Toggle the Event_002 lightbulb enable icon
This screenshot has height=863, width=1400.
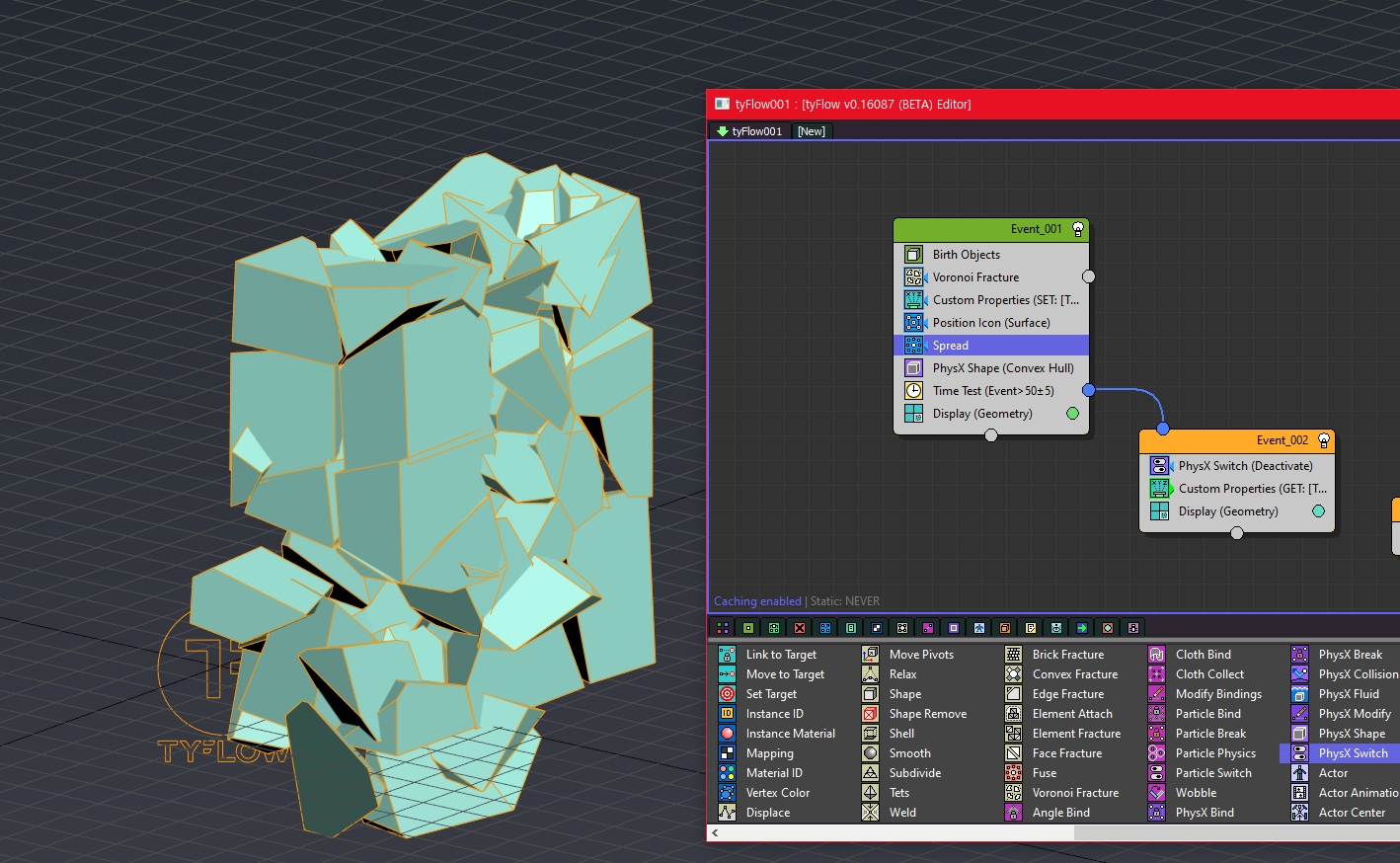[x=1324, y=440]
